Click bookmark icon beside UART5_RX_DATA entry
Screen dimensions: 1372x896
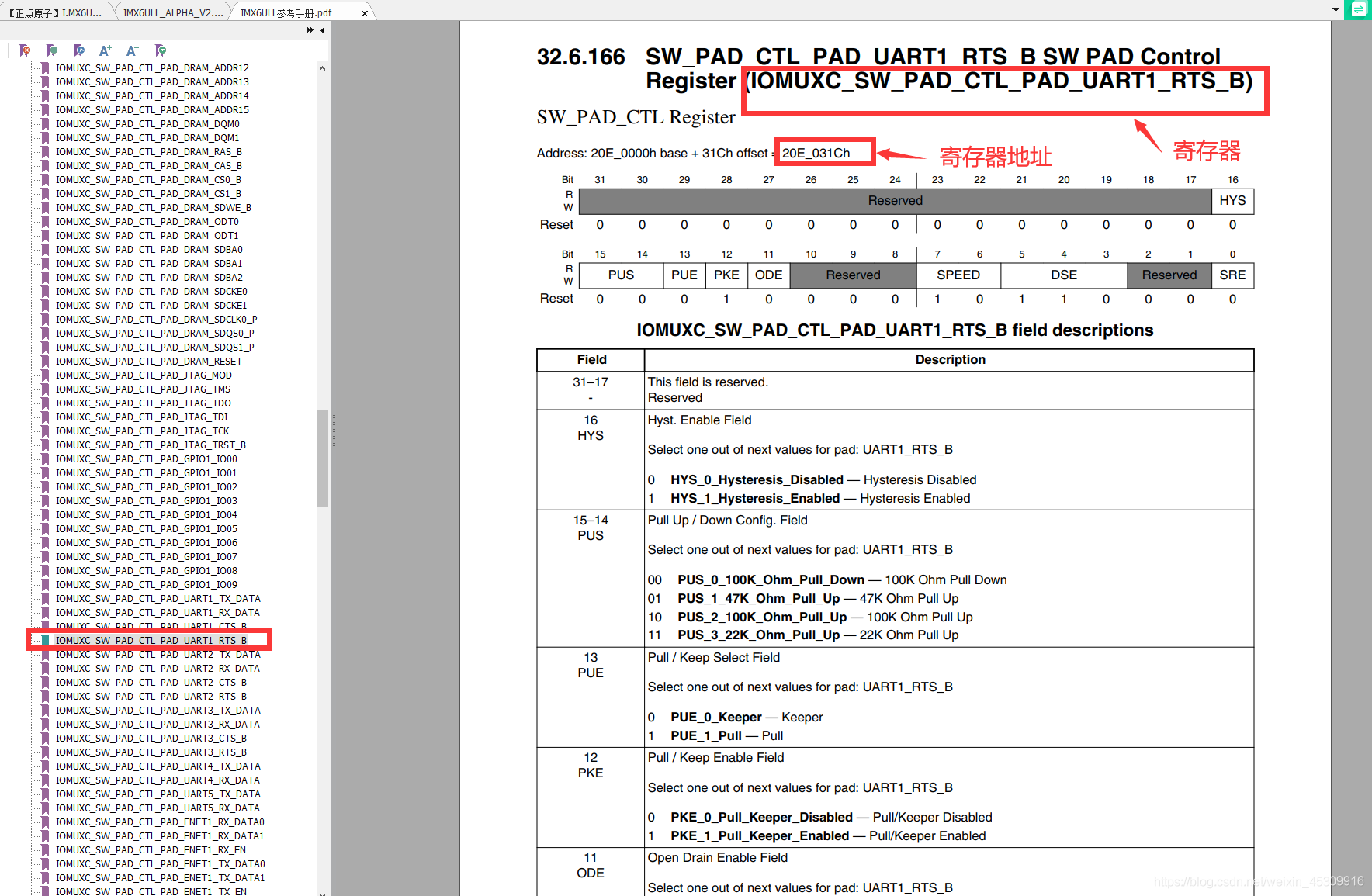45,808
